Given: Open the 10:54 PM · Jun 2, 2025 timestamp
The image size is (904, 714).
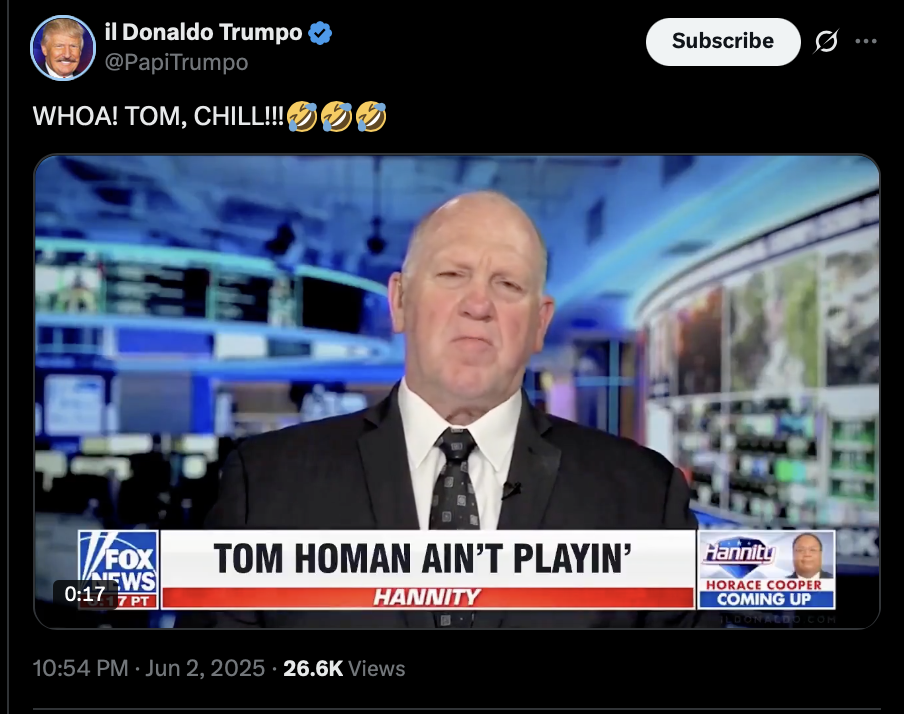Looking at the screenshot, I should click(x=149, y=668).
